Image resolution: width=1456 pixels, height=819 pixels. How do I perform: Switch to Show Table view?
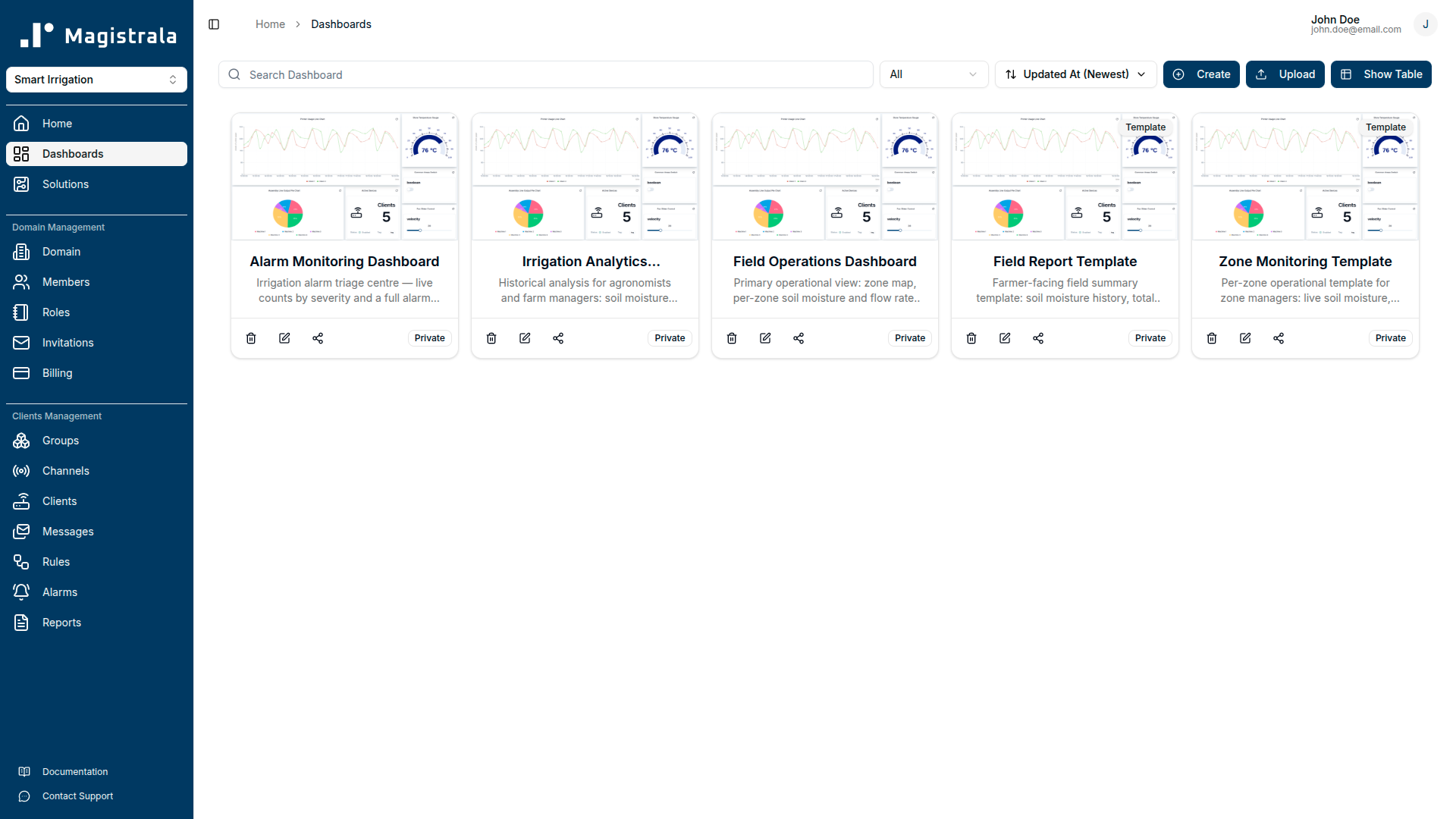point(1381,74)
